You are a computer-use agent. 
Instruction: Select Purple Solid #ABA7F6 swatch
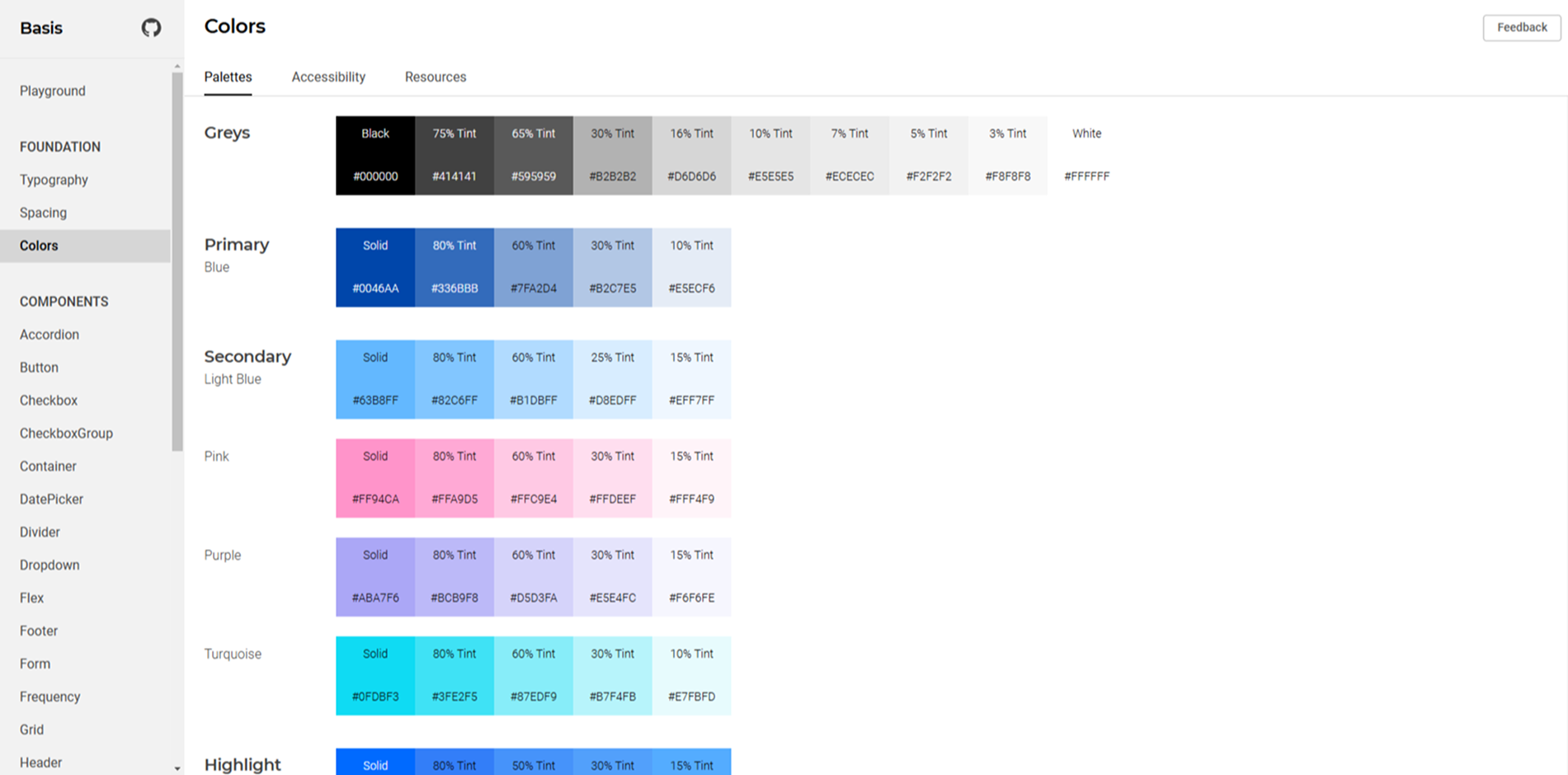375,577
